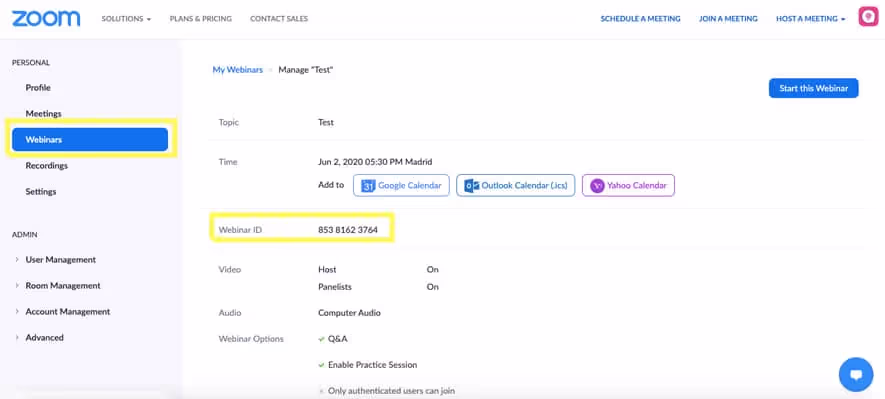The height and width of the screenshot is (399, 885).
Task: Click the Webinar ID number 853 8162 3764
Action: point(348,230)
